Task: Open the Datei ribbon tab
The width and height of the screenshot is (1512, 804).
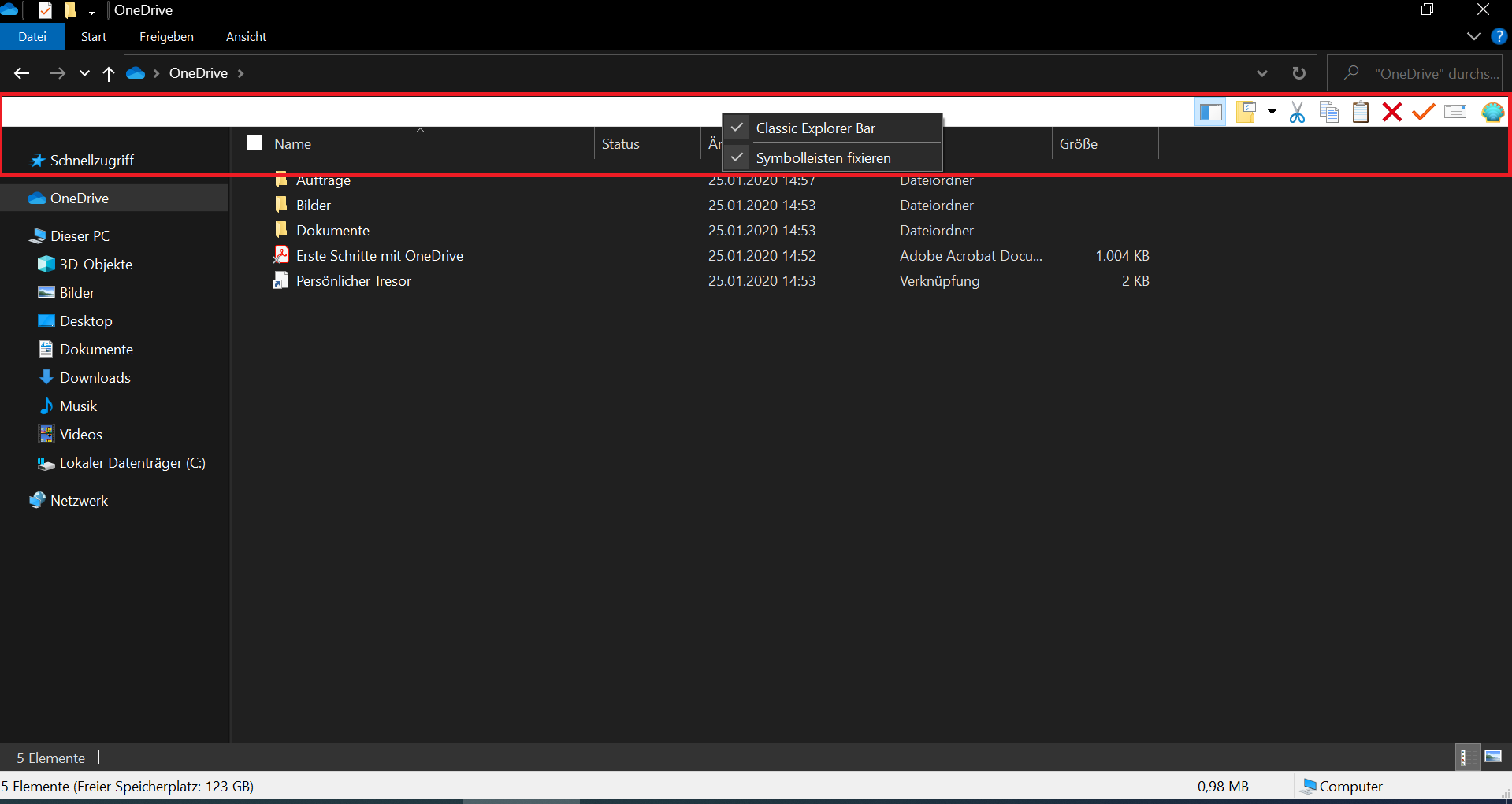Action: 32,36
